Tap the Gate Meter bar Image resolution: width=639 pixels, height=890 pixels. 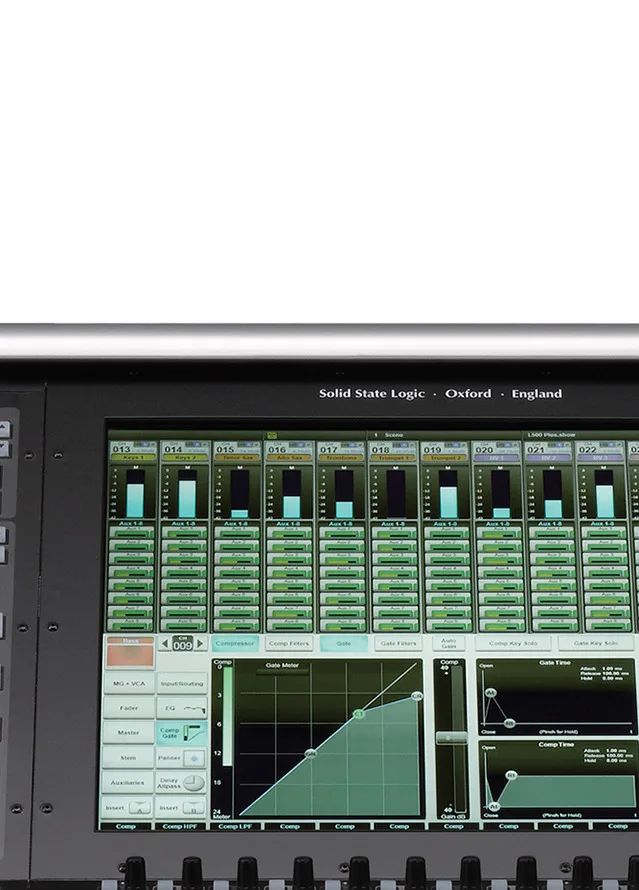(x=282, y=673)
